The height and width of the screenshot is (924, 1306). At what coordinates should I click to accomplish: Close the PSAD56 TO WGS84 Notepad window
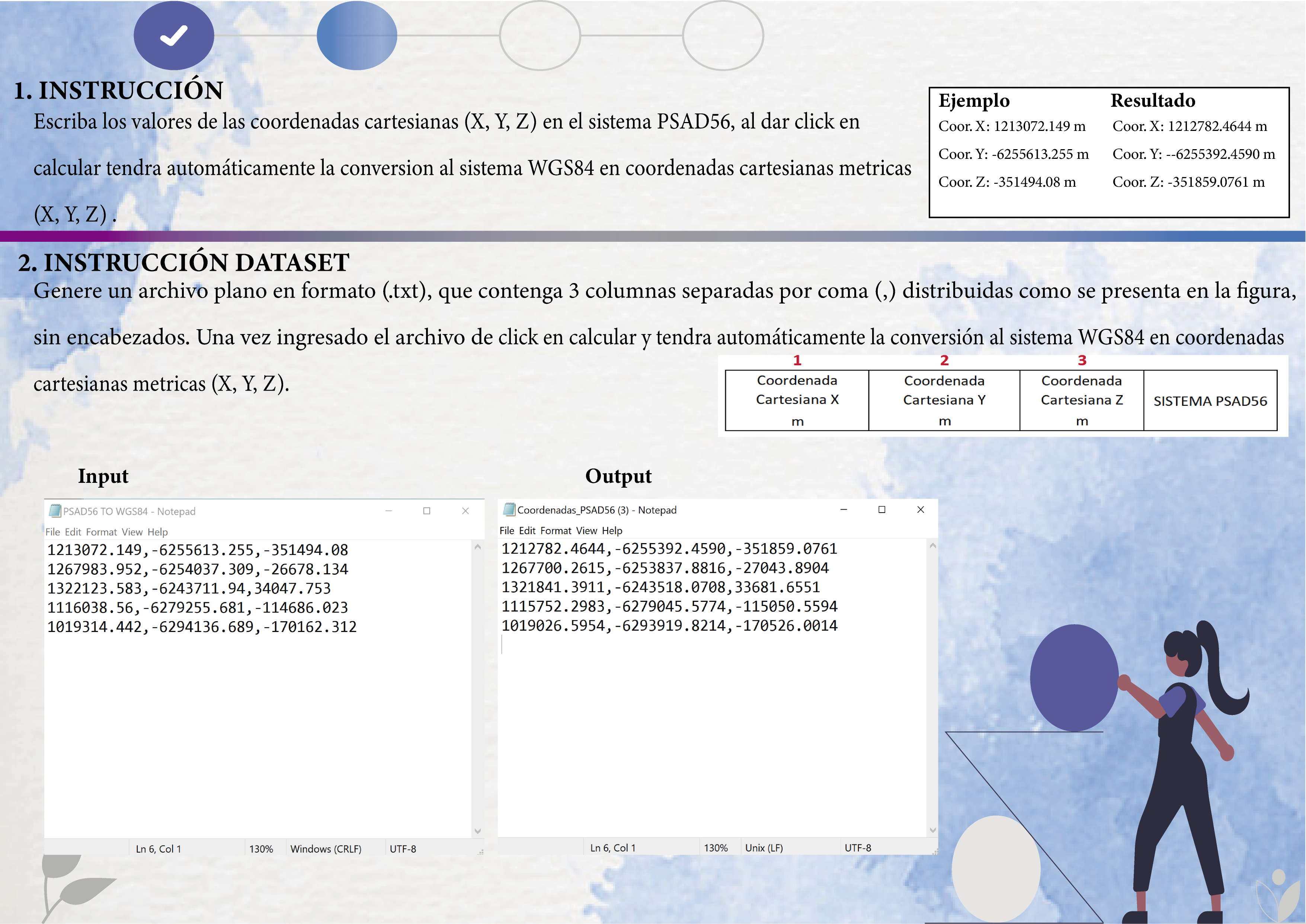tap(465, 511)
